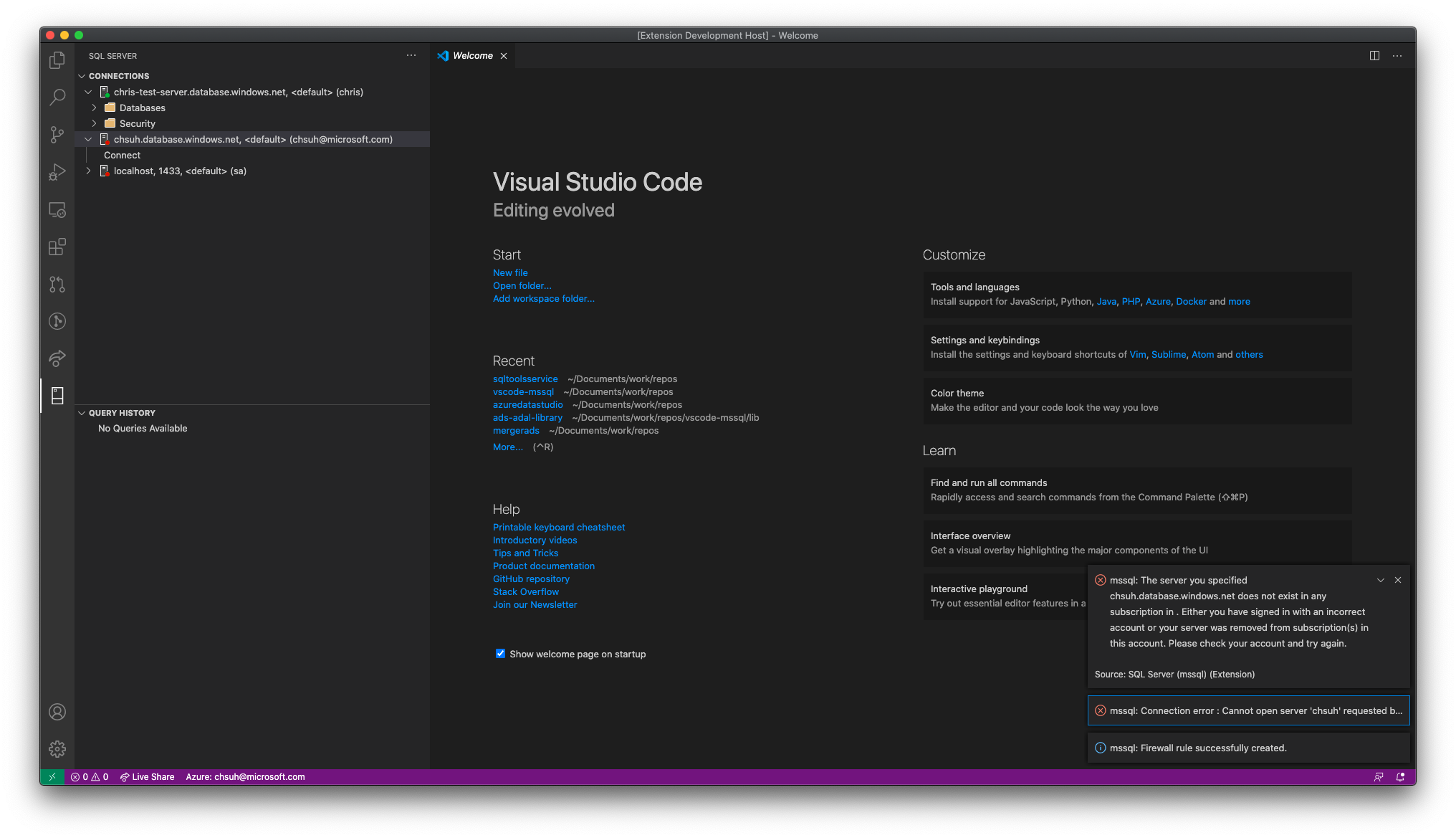Viewport: 1456px width, 838px height.
Task: Open the Run and Debug view
Action: pyautogui.click(x=57, y=171)
